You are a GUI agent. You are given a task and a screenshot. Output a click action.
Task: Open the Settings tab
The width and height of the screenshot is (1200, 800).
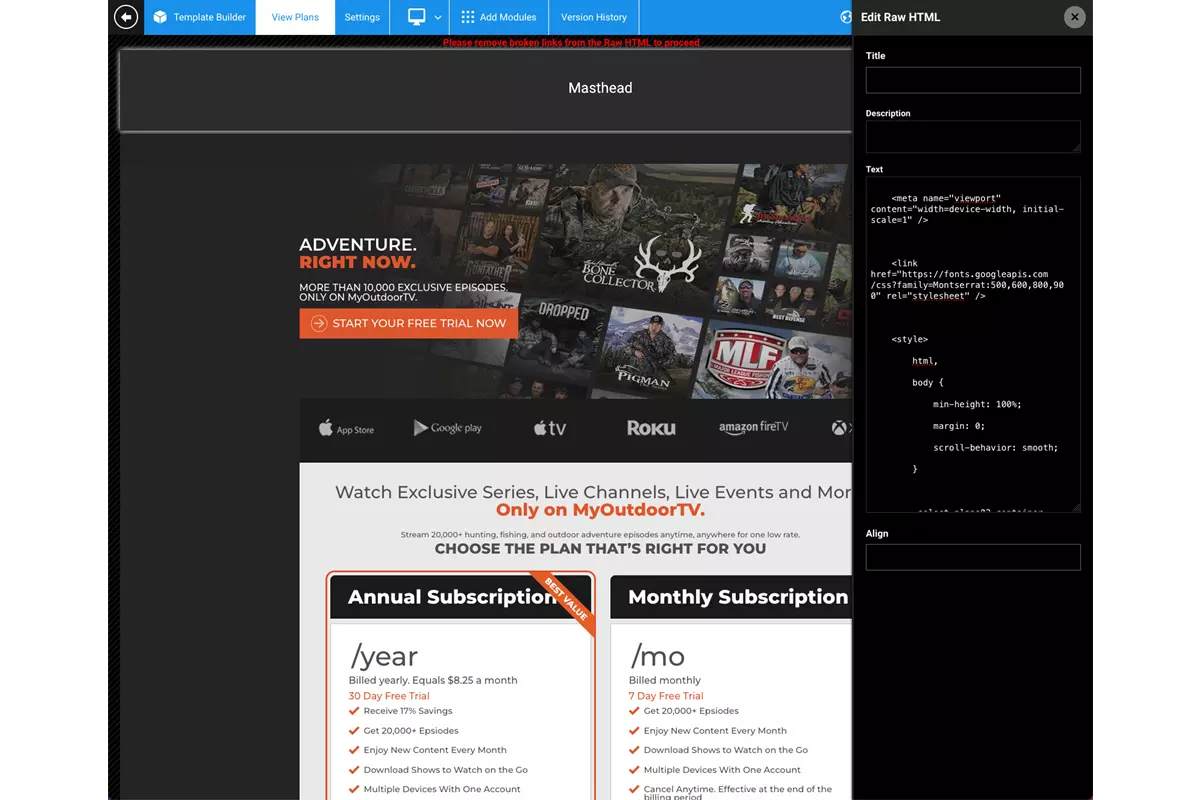pyautogui.click(x=362, y=17)
